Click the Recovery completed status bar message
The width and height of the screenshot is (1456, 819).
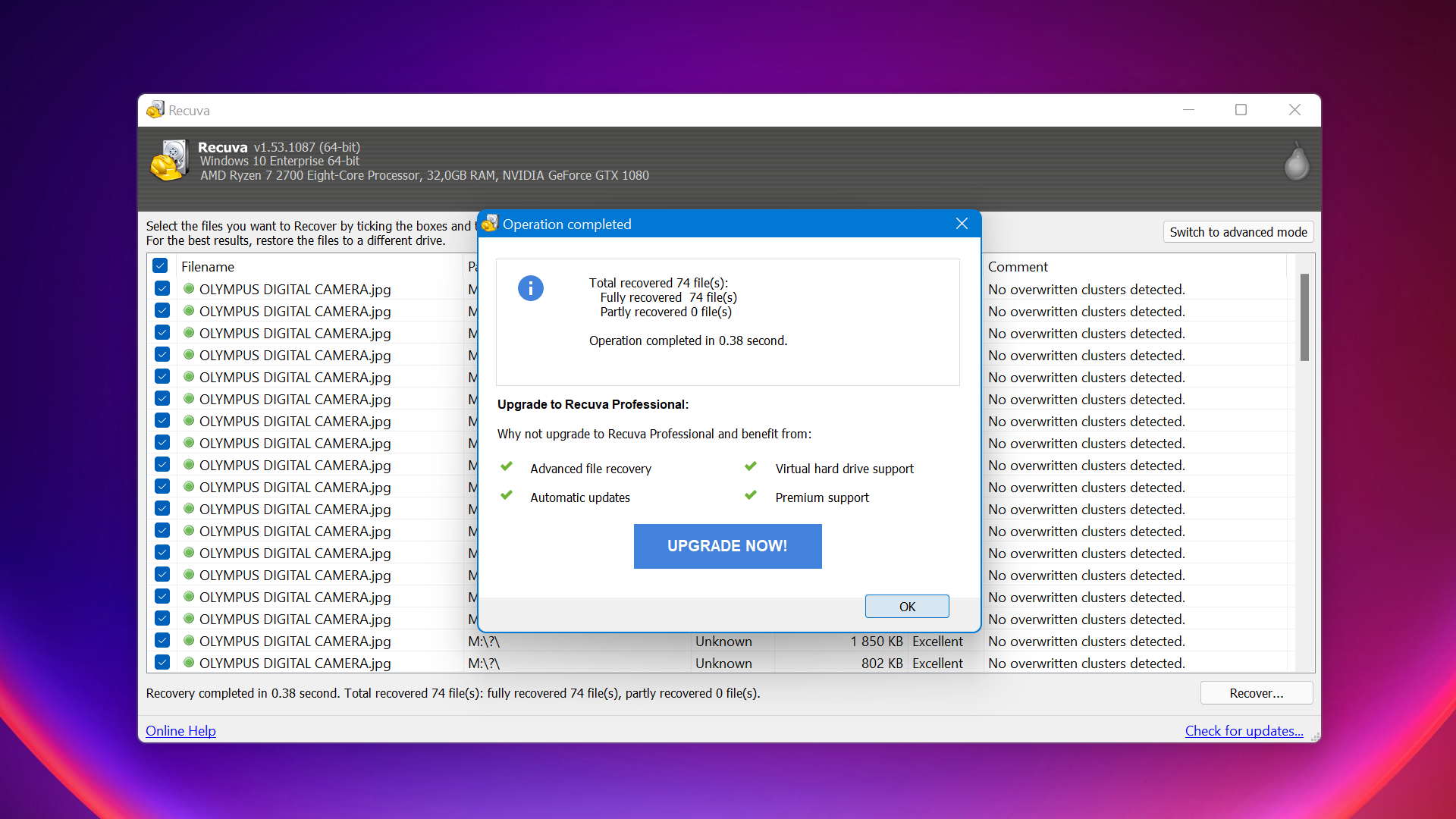tap(453, 693)
